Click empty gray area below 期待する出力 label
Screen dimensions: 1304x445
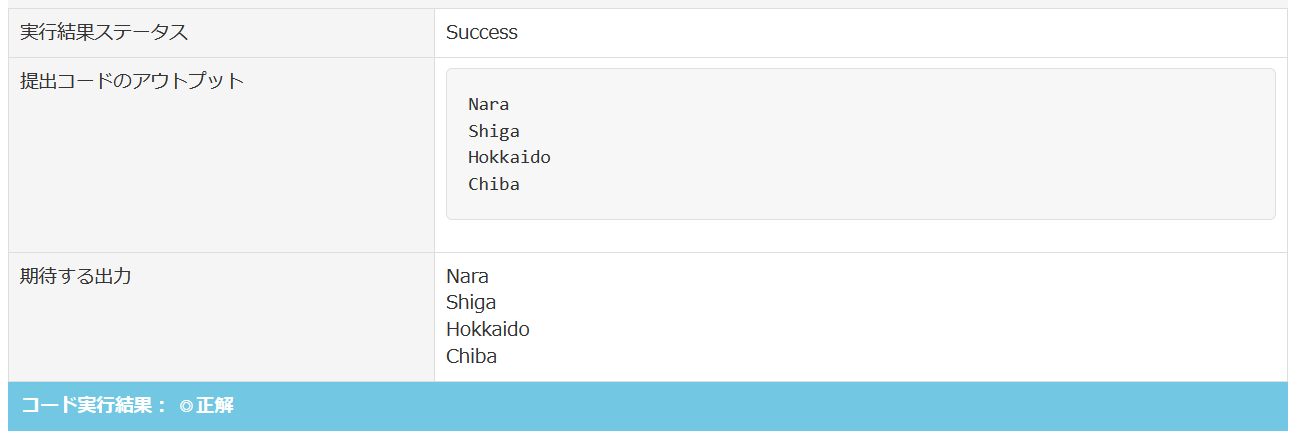[x=220, y=340]
